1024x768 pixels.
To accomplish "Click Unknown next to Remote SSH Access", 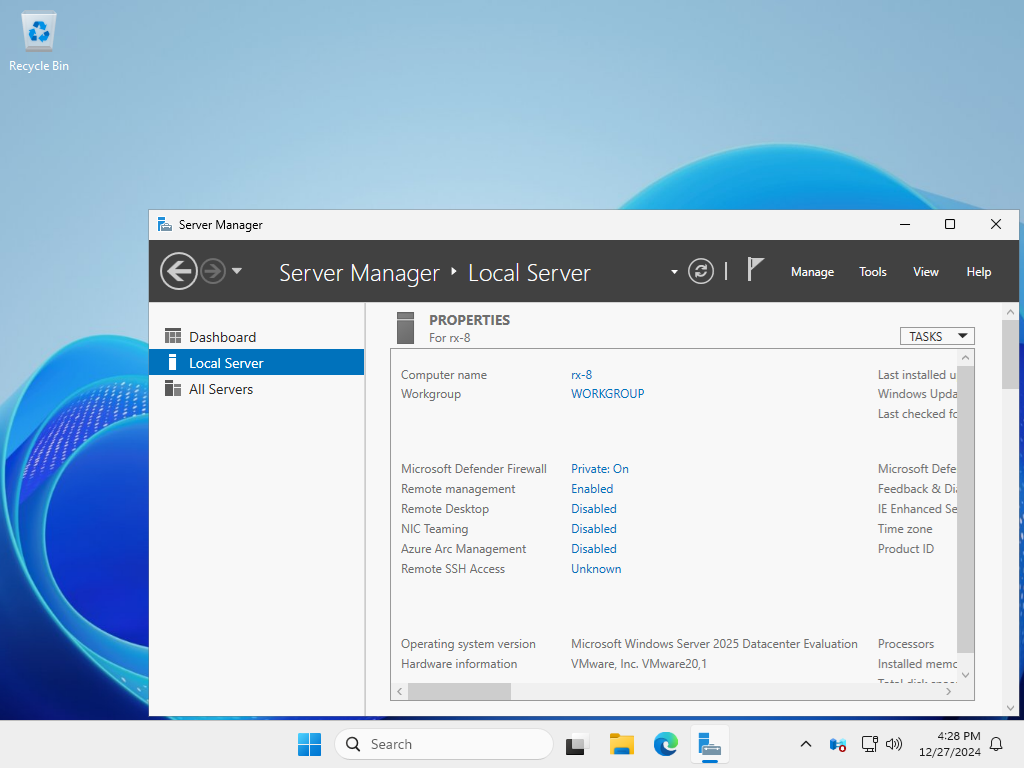I will (x=596, y=569).
